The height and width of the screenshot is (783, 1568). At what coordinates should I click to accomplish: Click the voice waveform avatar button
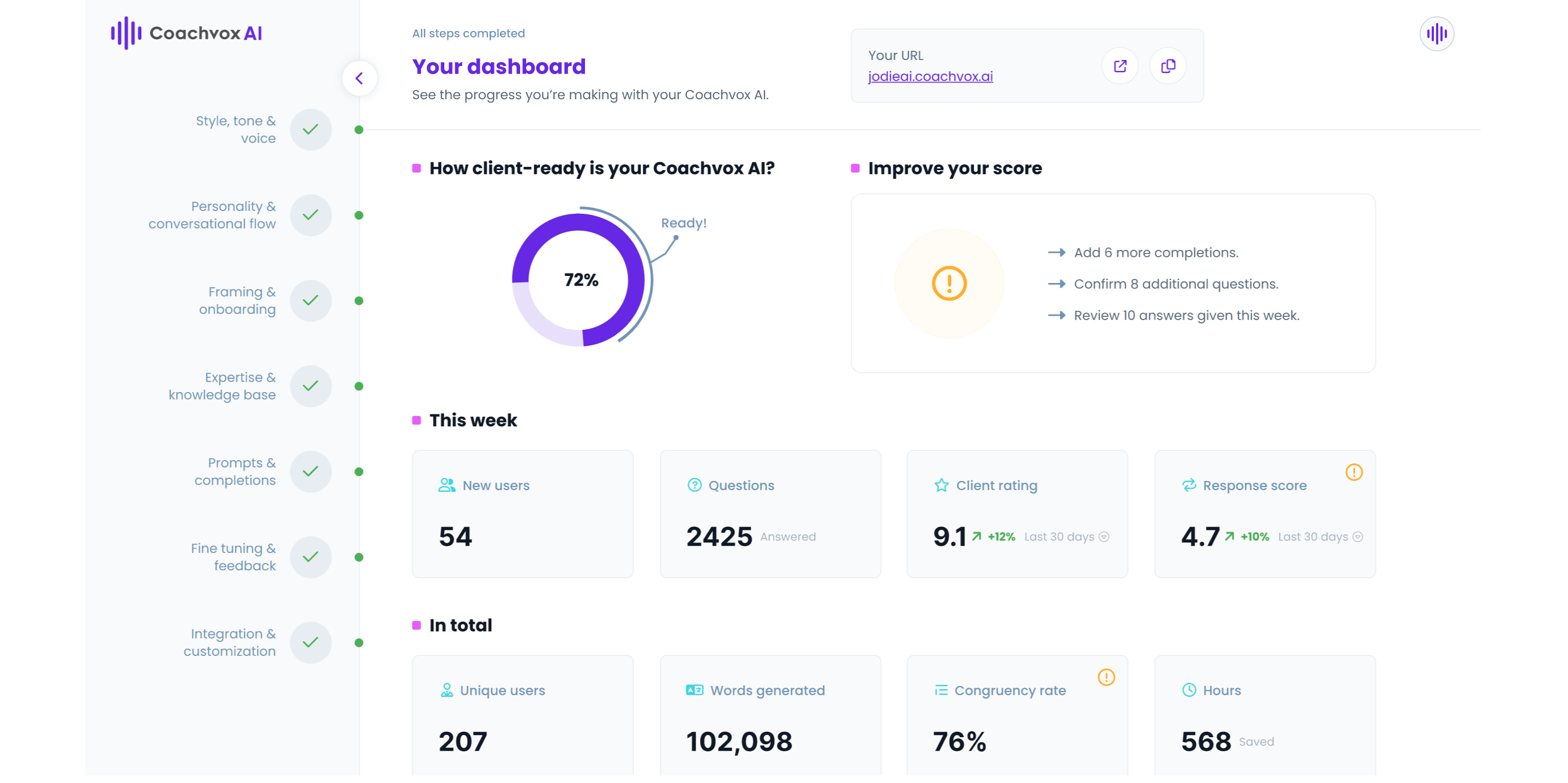1436,33
